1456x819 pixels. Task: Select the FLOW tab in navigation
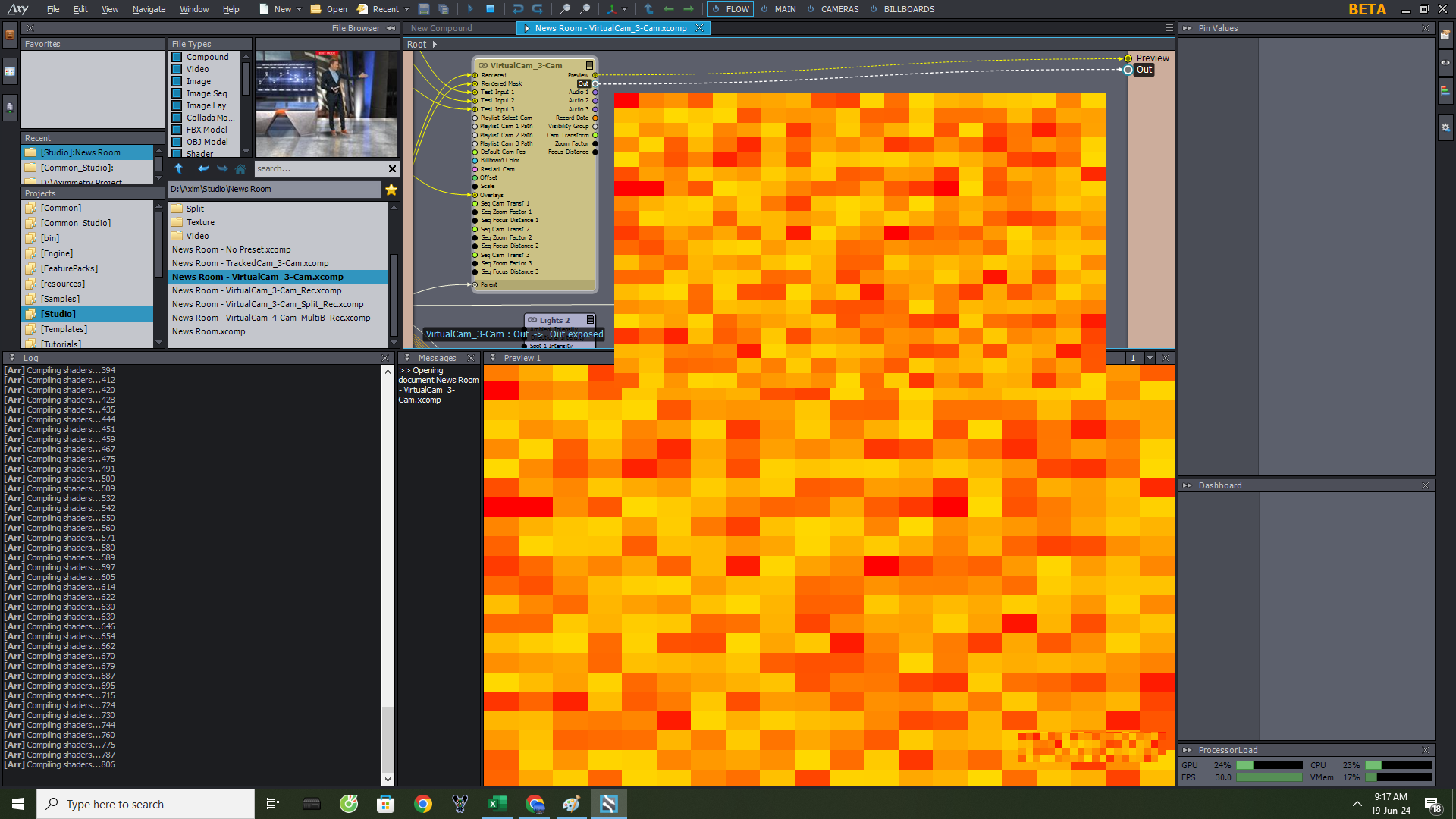(x=734, y=9)
